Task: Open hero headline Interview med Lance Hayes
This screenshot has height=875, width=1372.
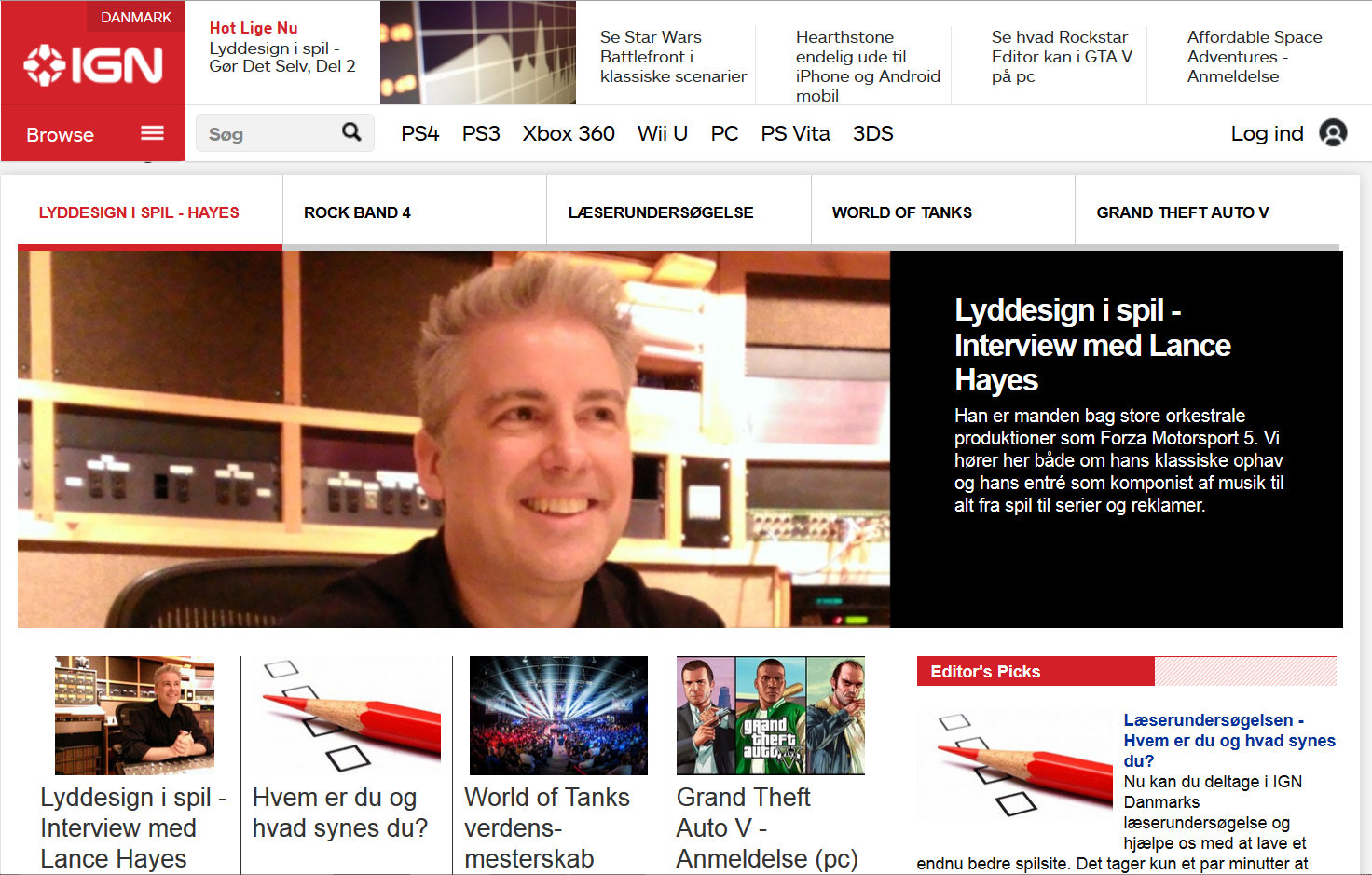Action: (1092, 345)
